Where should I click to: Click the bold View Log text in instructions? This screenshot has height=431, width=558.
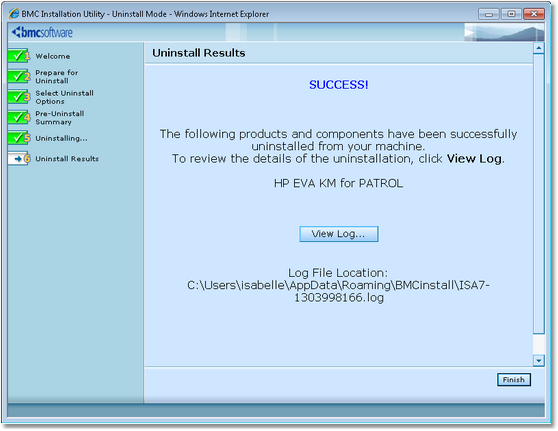(474, 159)
